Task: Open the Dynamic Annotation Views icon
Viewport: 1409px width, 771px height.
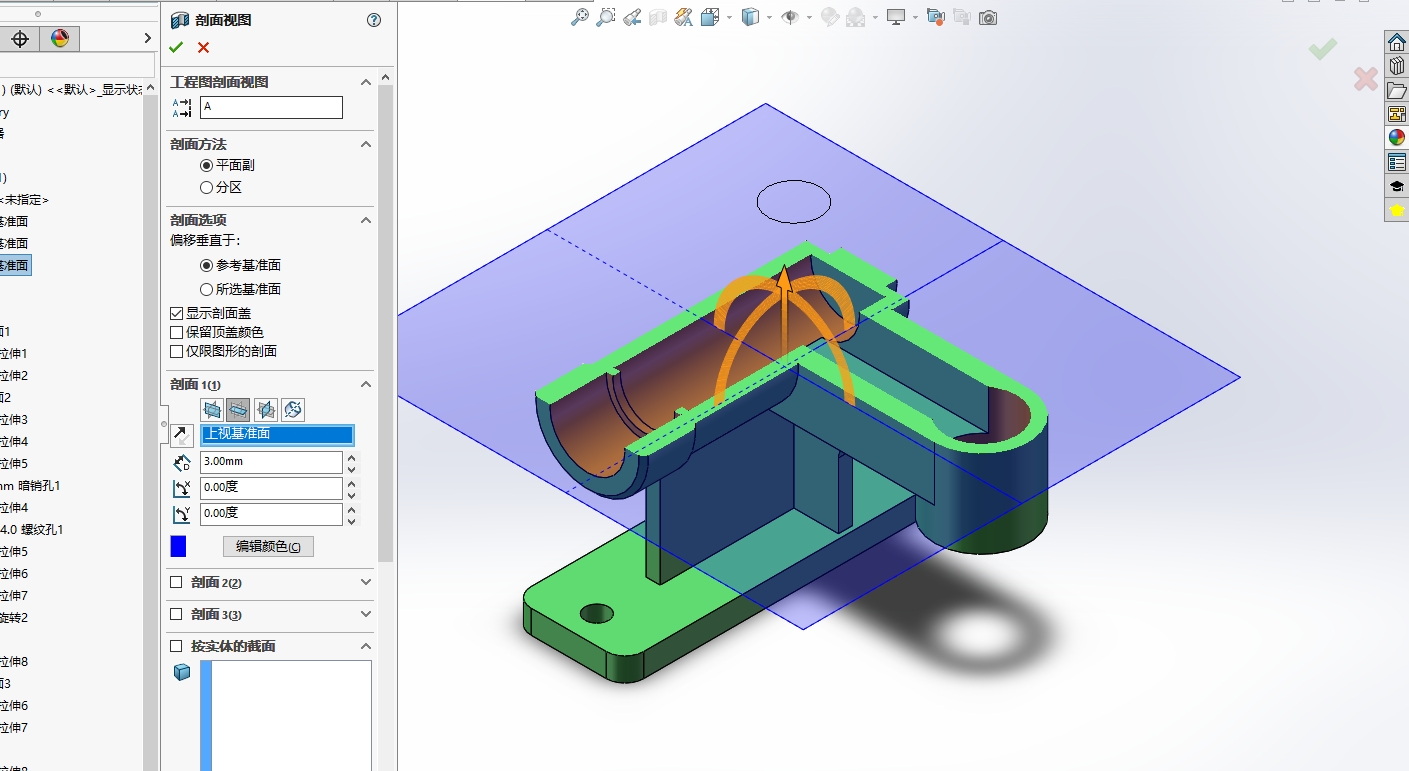Action: tap(684, 17)
